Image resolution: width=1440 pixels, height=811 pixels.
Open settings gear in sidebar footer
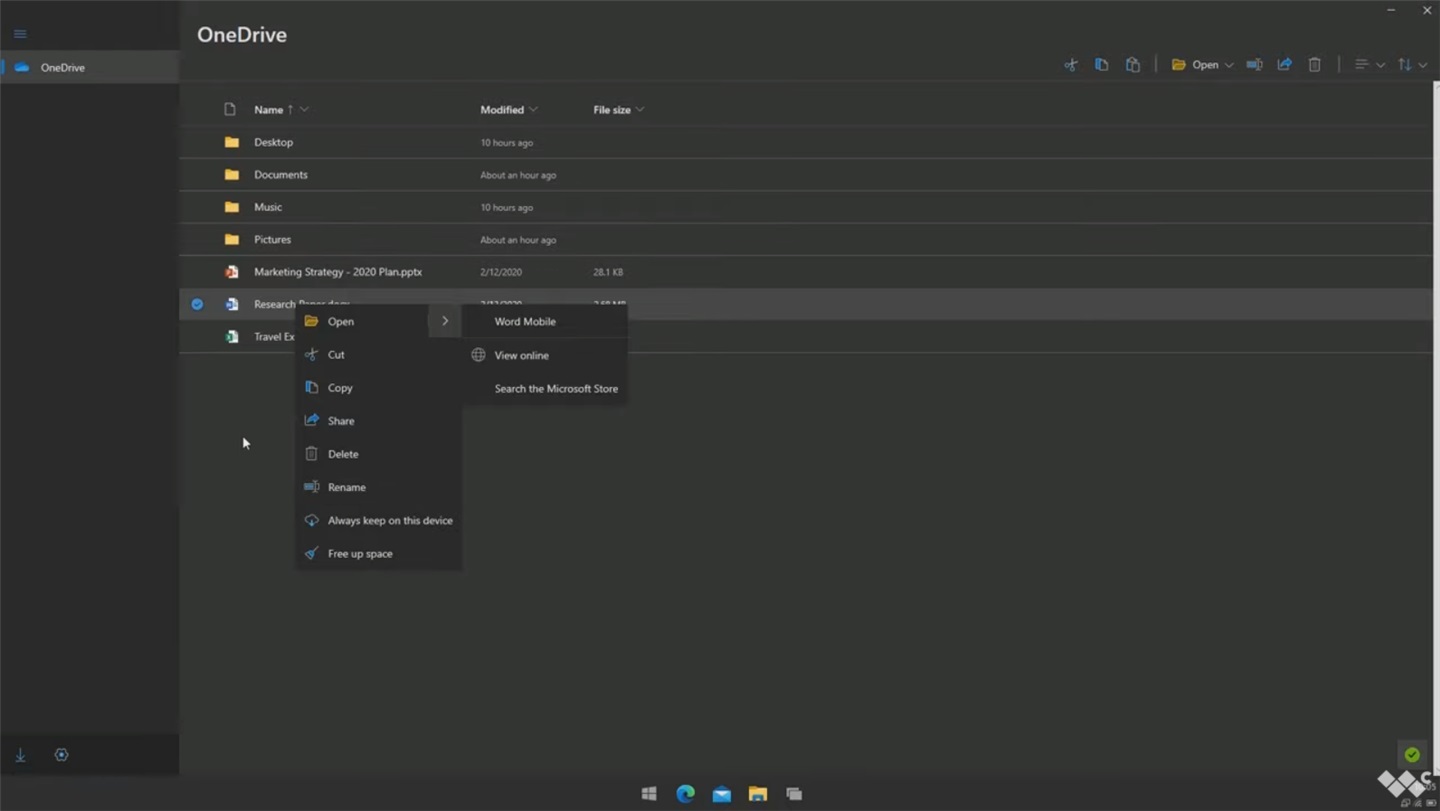pyautogui.click(x=61, y=755)
